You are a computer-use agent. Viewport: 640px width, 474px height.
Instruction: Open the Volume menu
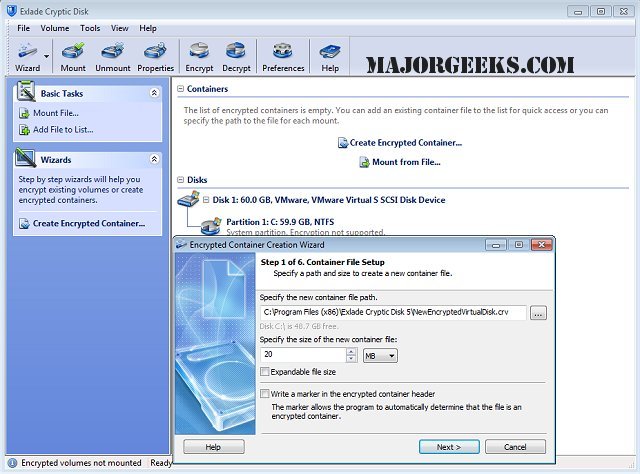tap(55, 28)
